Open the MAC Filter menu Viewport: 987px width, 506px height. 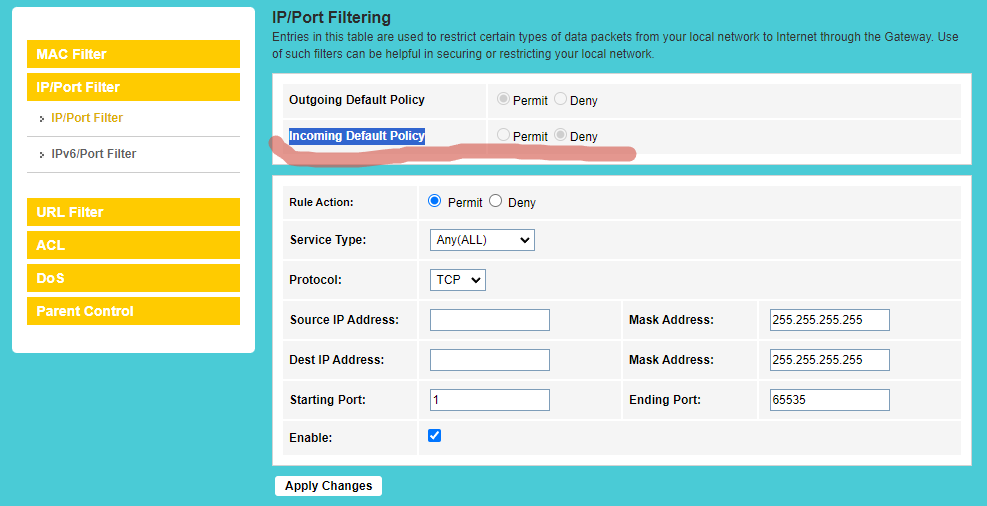[133, 54]
